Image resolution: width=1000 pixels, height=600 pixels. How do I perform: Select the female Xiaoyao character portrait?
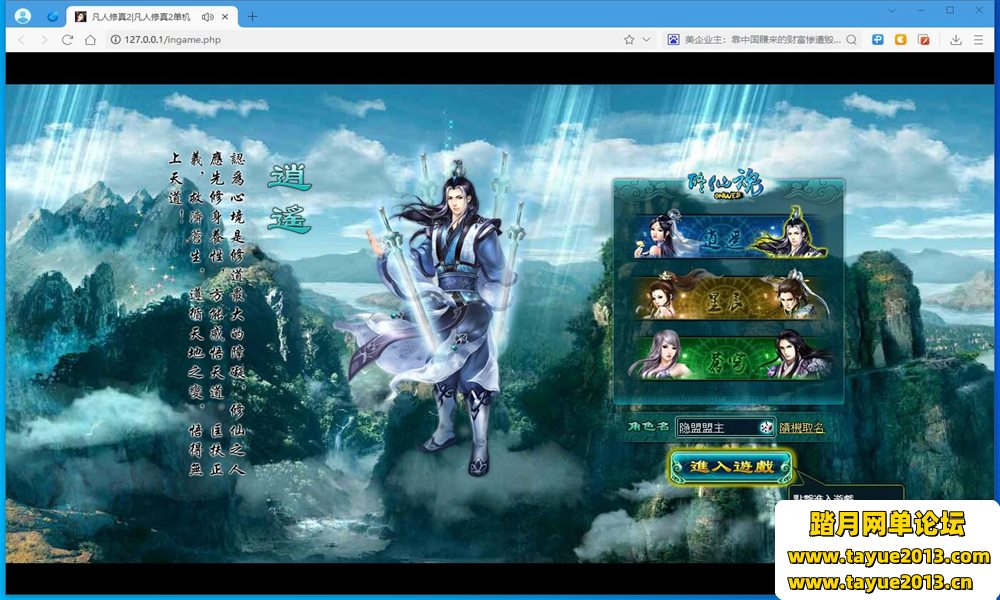pyautogui.click(x=665, y=234)
